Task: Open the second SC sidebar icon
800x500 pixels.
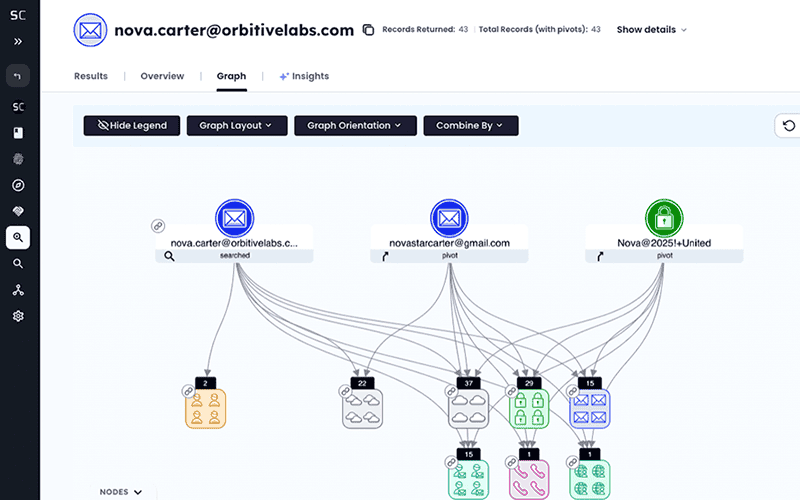Action: point(18,107)
